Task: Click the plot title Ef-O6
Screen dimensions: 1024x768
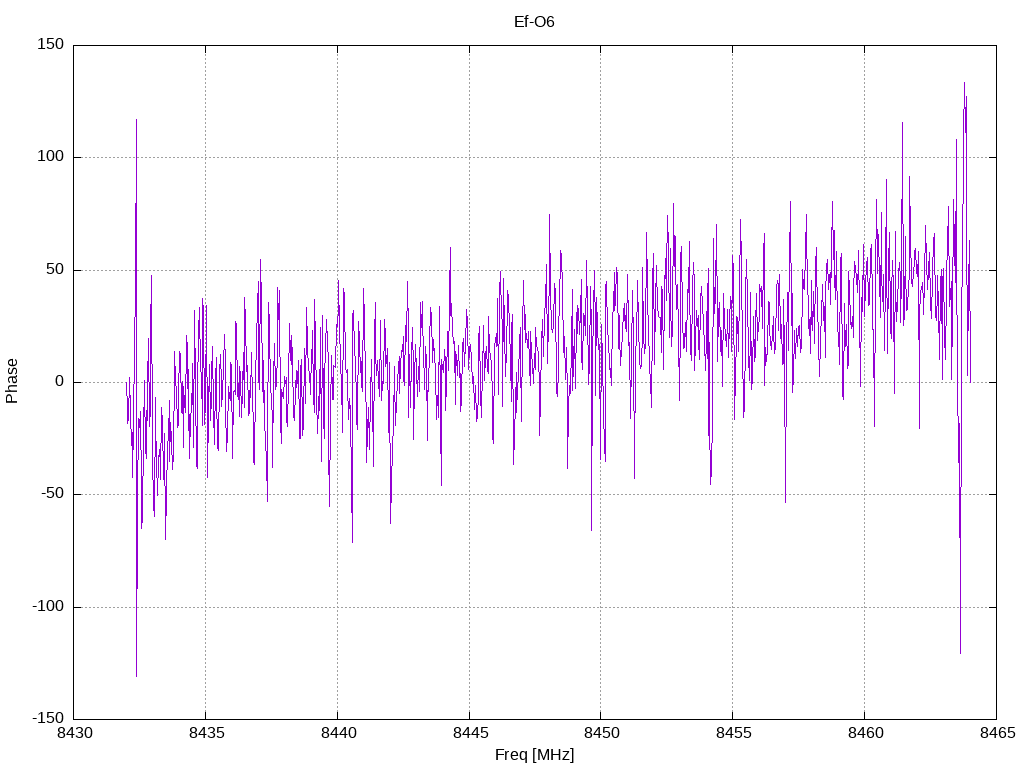Action: (x=534, y=22)
